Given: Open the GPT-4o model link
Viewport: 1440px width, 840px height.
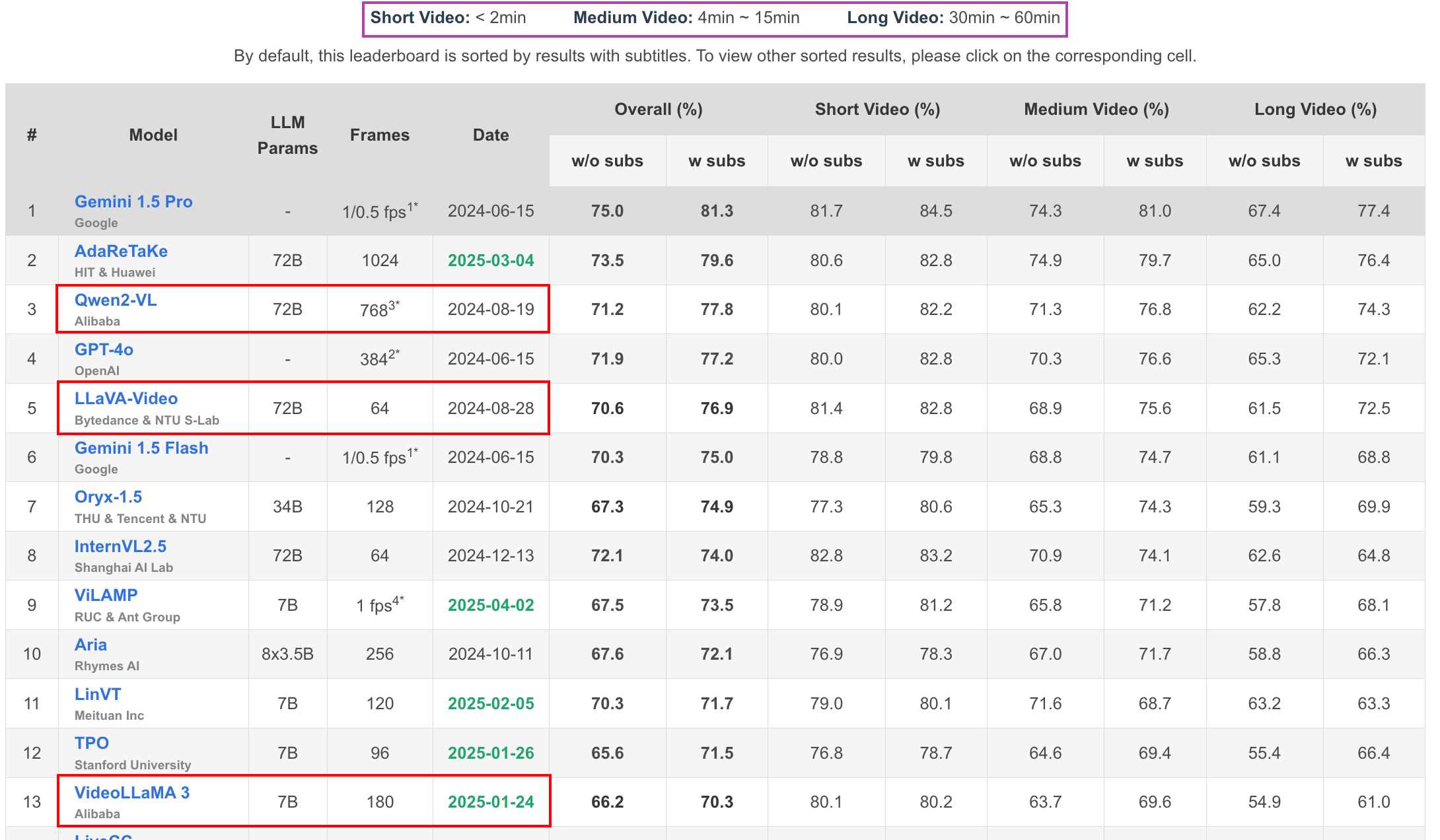Looking at the screenshot, I should [x=104, y=349].
